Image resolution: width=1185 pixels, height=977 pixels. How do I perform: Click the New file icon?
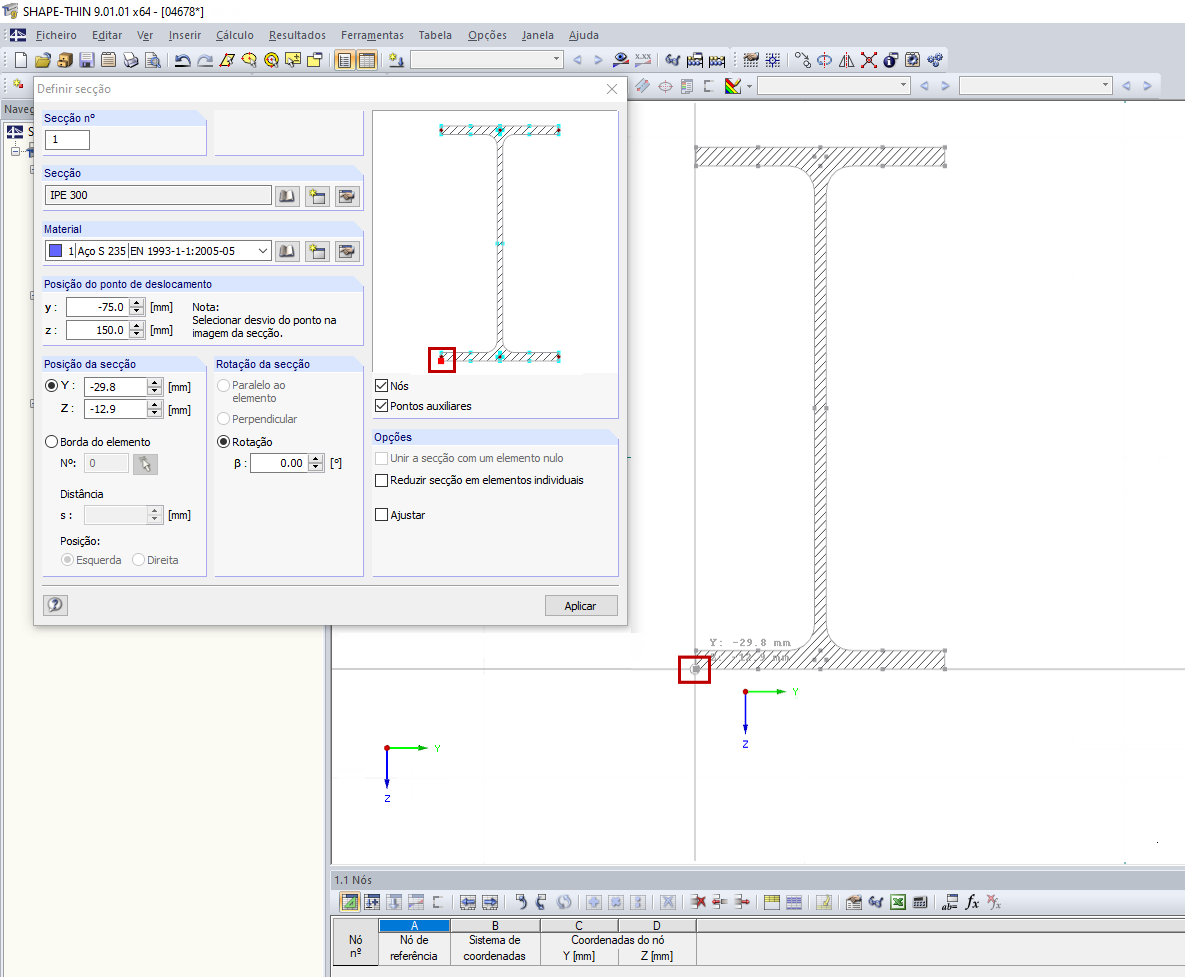(x=20, y=60)
